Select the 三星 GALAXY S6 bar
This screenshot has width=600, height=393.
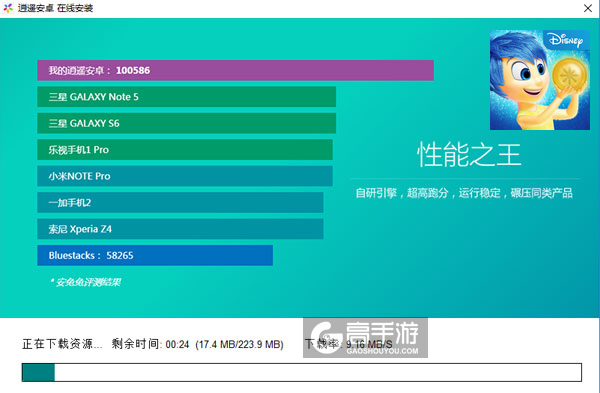pyautogui.click(x=186, y=123)
